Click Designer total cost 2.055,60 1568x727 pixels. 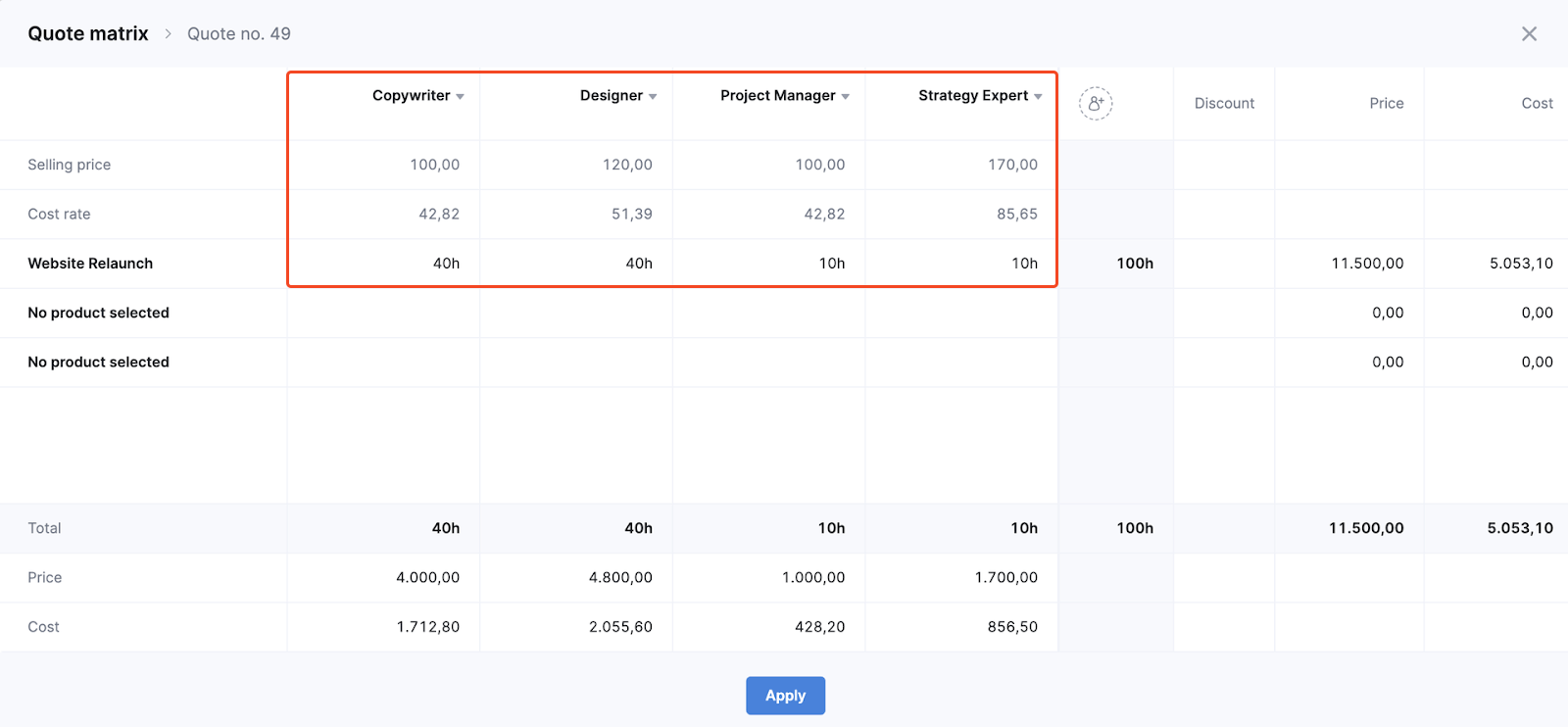[x=620, y=627]
